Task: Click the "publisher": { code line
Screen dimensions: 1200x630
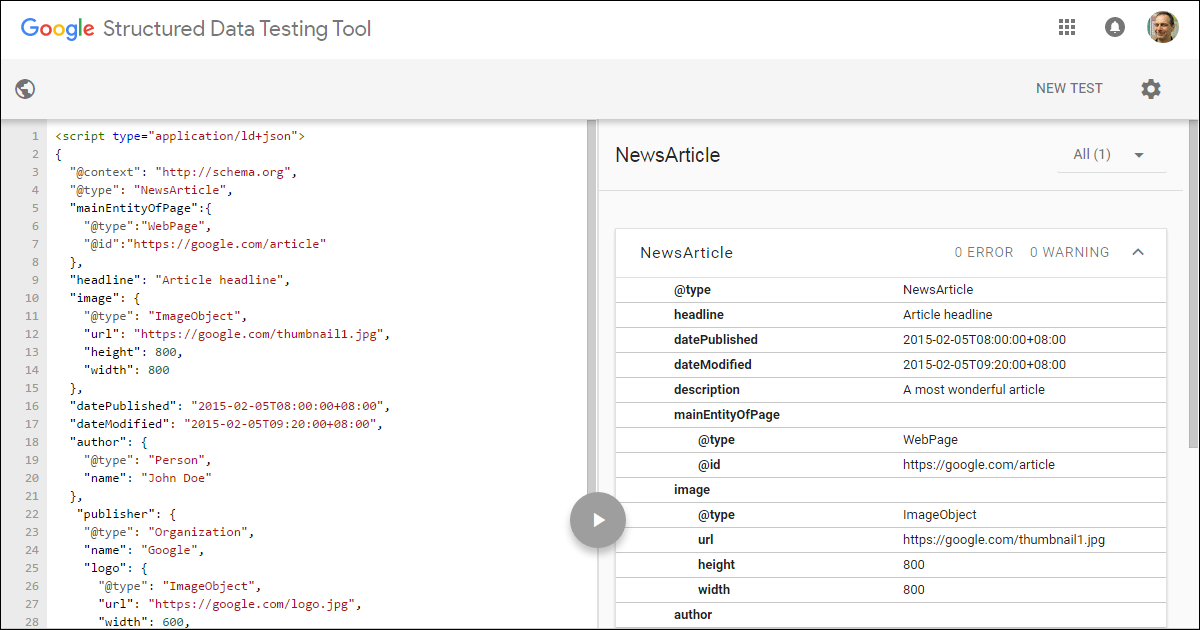Action: tap(127, 514)
